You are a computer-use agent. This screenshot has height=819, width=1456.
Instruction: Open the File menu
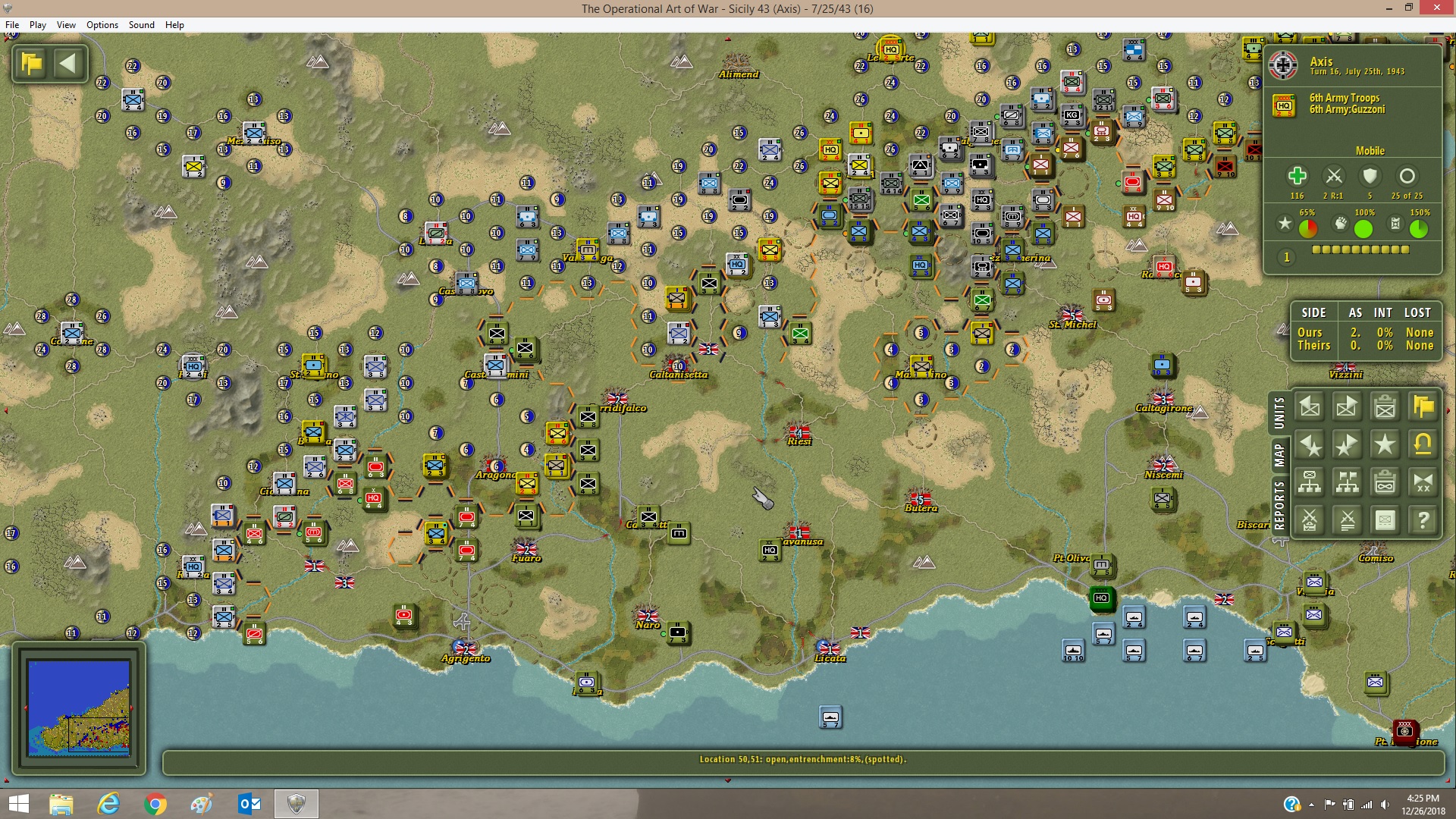(x=12, y=25)
